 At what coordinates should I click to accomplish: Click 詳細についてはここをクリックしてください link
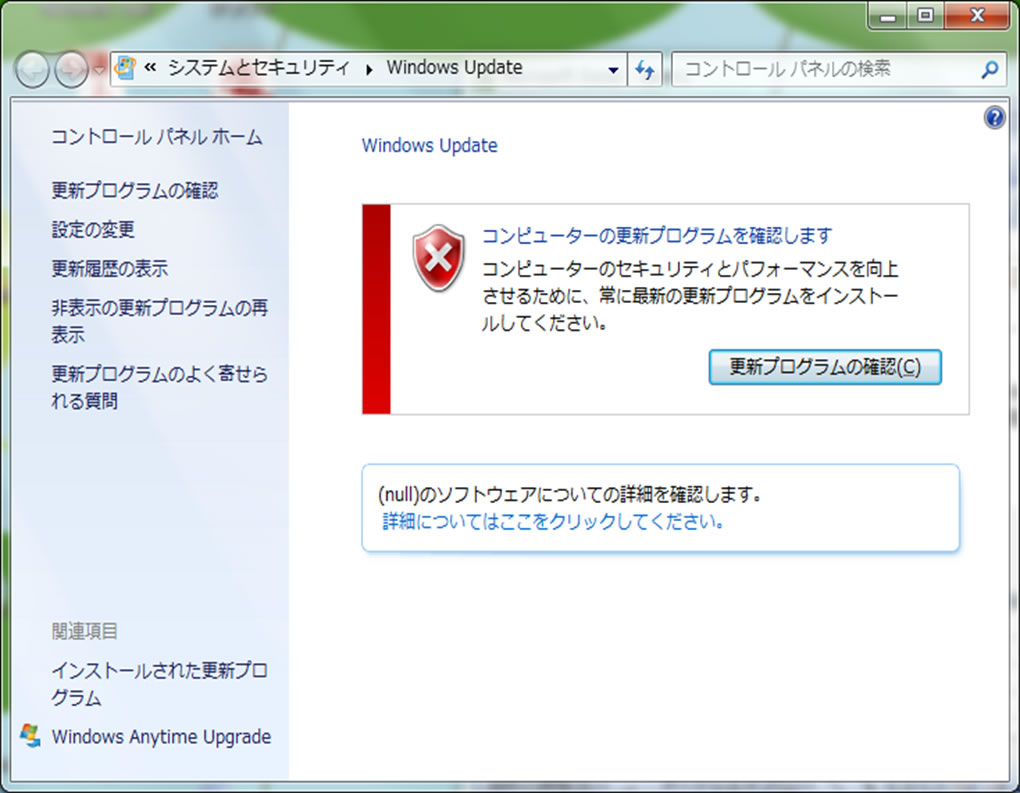[x=554, y=522]
